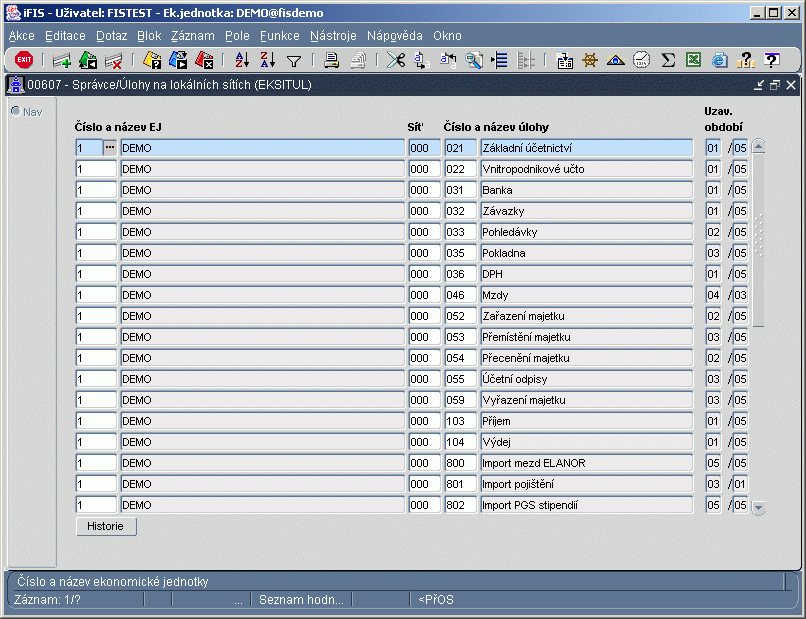806x619 pixels.
Task: Click the duplicate record icon with green arrow
Action: click(88, 61)
